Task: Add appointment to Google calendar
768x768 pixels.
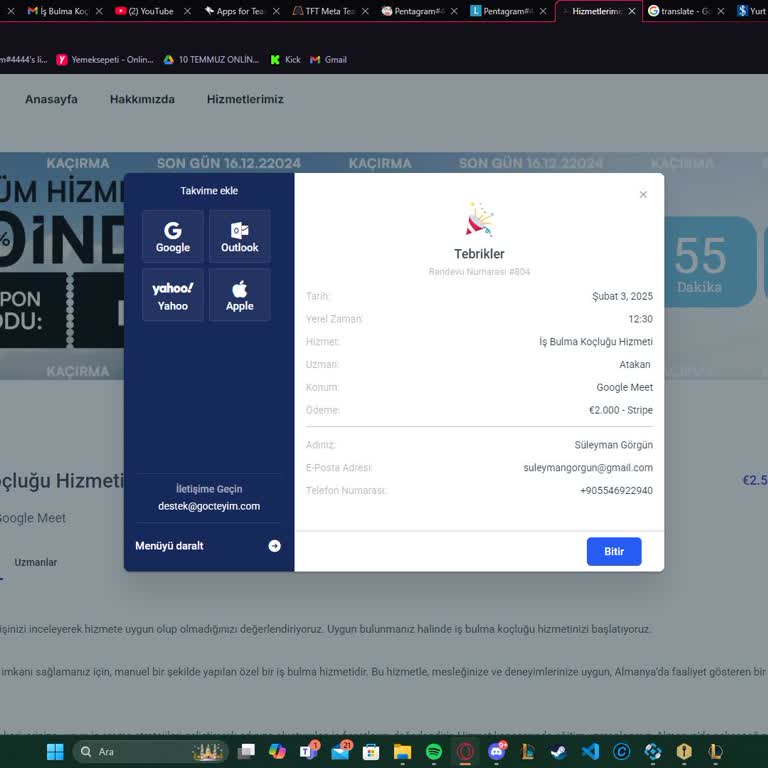Action: point(172,237)
